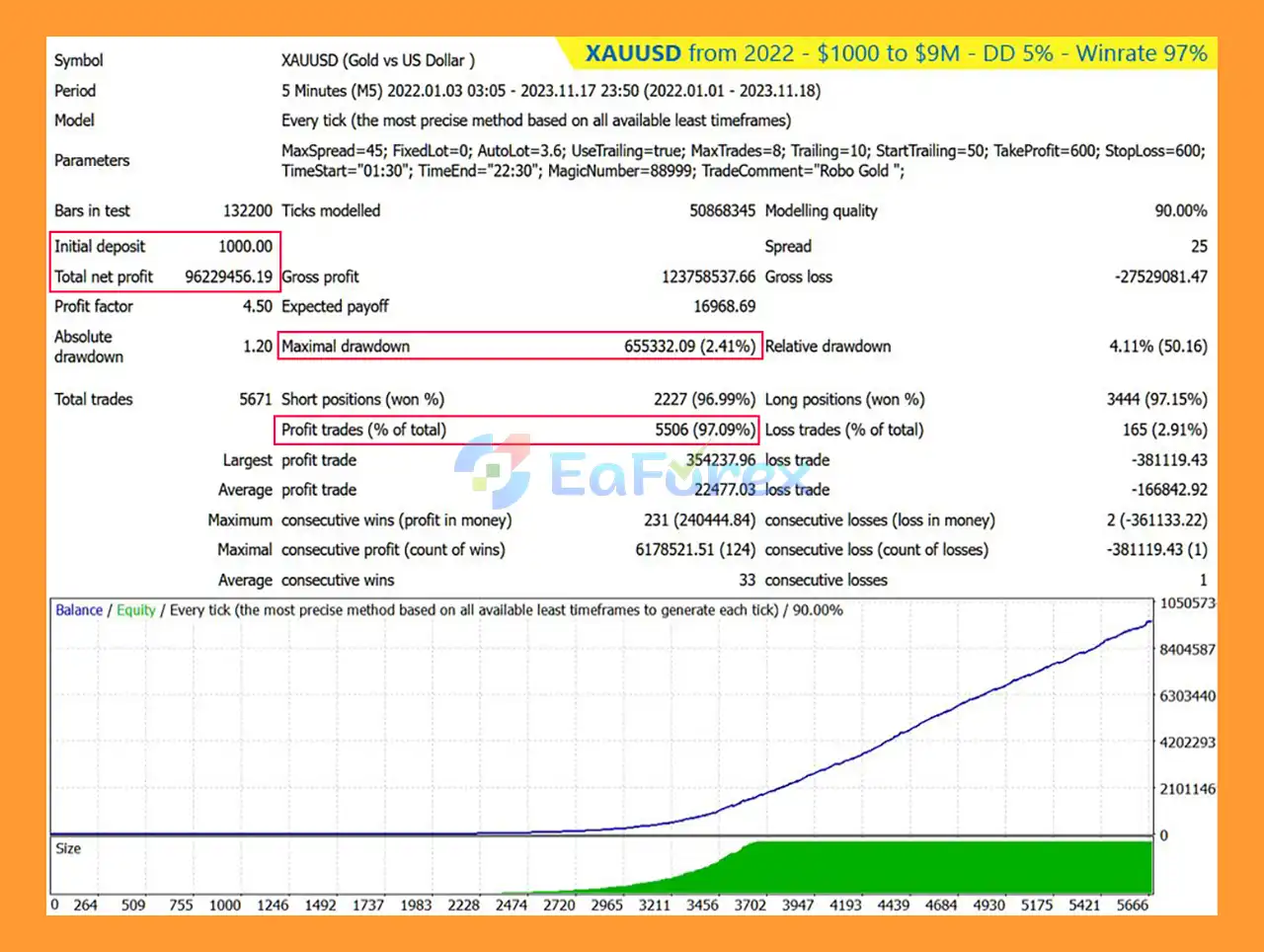Click the Profit factor 4.50 value
The width and height of the screenshot is (1264, 952).
pos(257,307)
